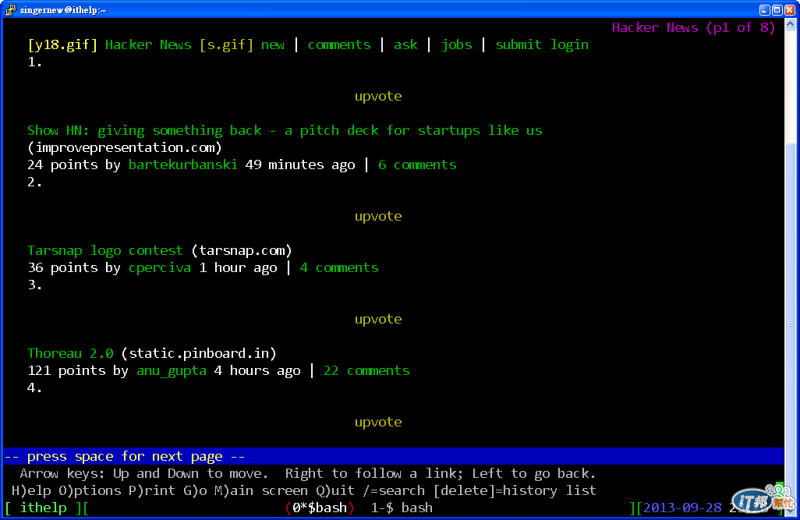Click '[delete]=history list' in footer
Screen dimensions: 800x520
[x=515, y=491]
